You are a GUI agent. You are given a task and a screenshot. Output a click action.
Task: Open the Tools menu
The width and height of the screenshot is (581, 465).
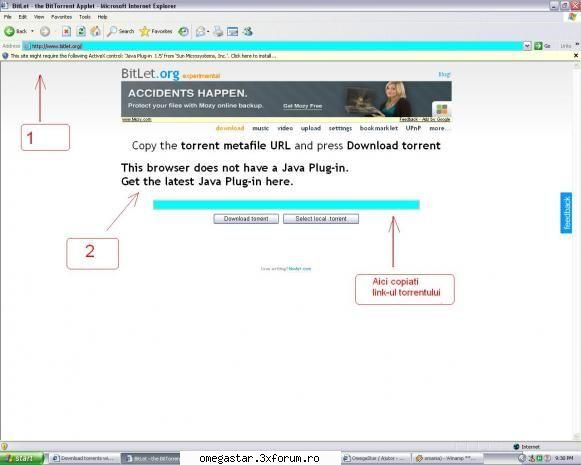(x=85, y=17)
